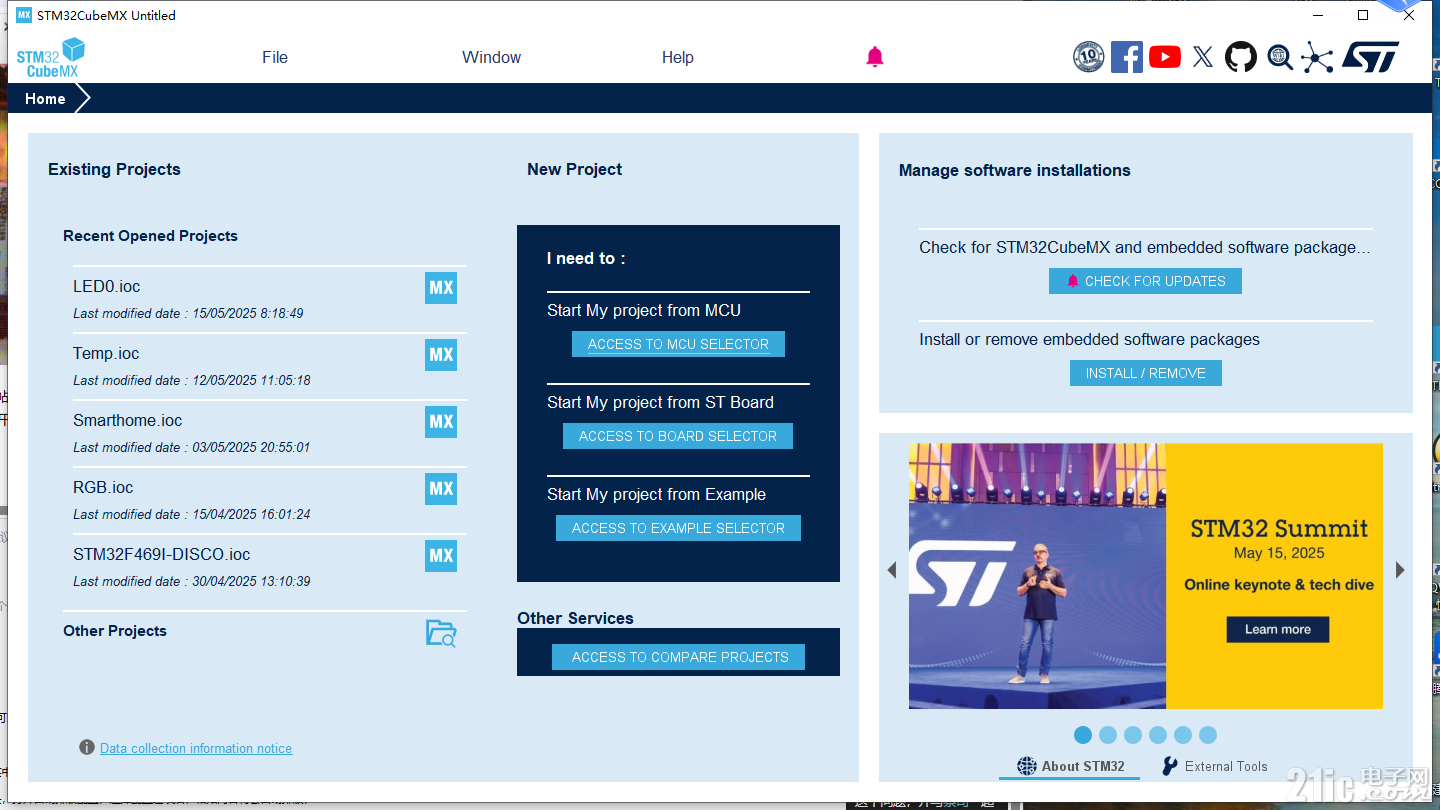Select the fifth carousel dot
The width and height of the screenshot is (1440, 810).
pos(1183,735)
